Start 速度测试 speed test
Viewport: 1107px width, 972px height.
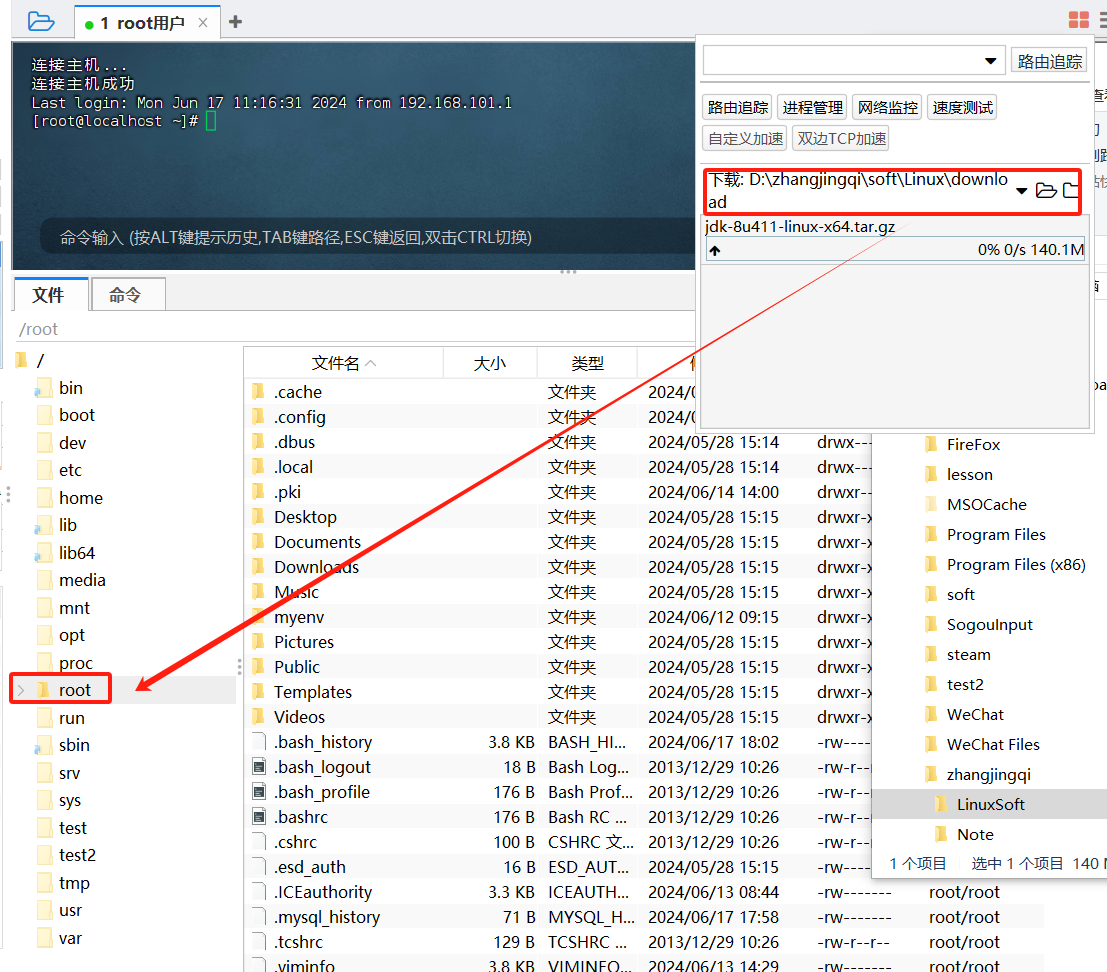click(962, 107)
